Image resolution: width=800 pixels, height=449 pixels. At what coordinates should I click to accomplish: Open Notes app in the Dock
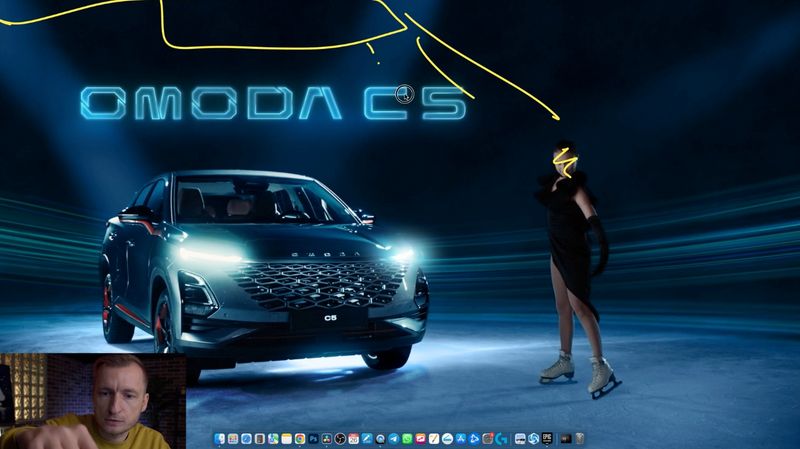tap(287, 439)
